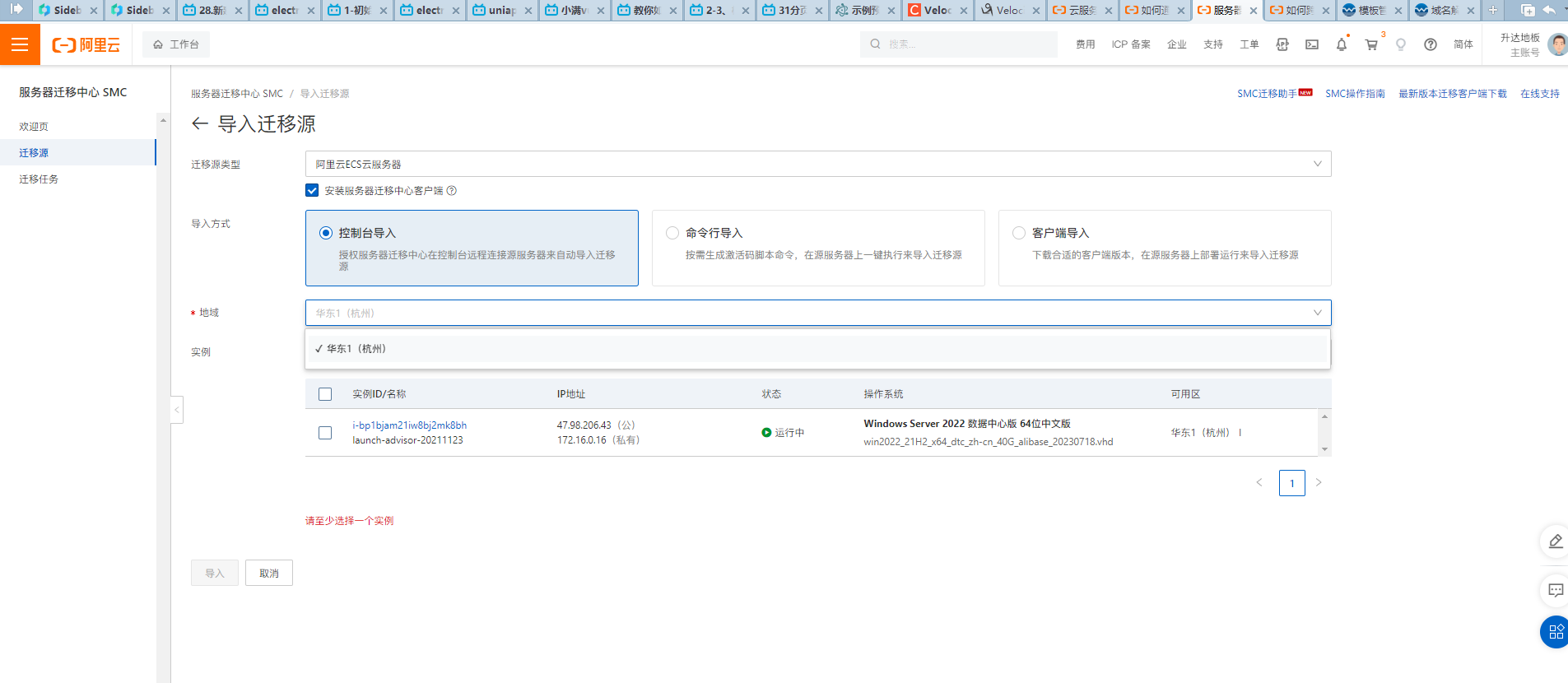
Task: Expand the 迁移源类型 dropdown
Action: tap(818, 164)
